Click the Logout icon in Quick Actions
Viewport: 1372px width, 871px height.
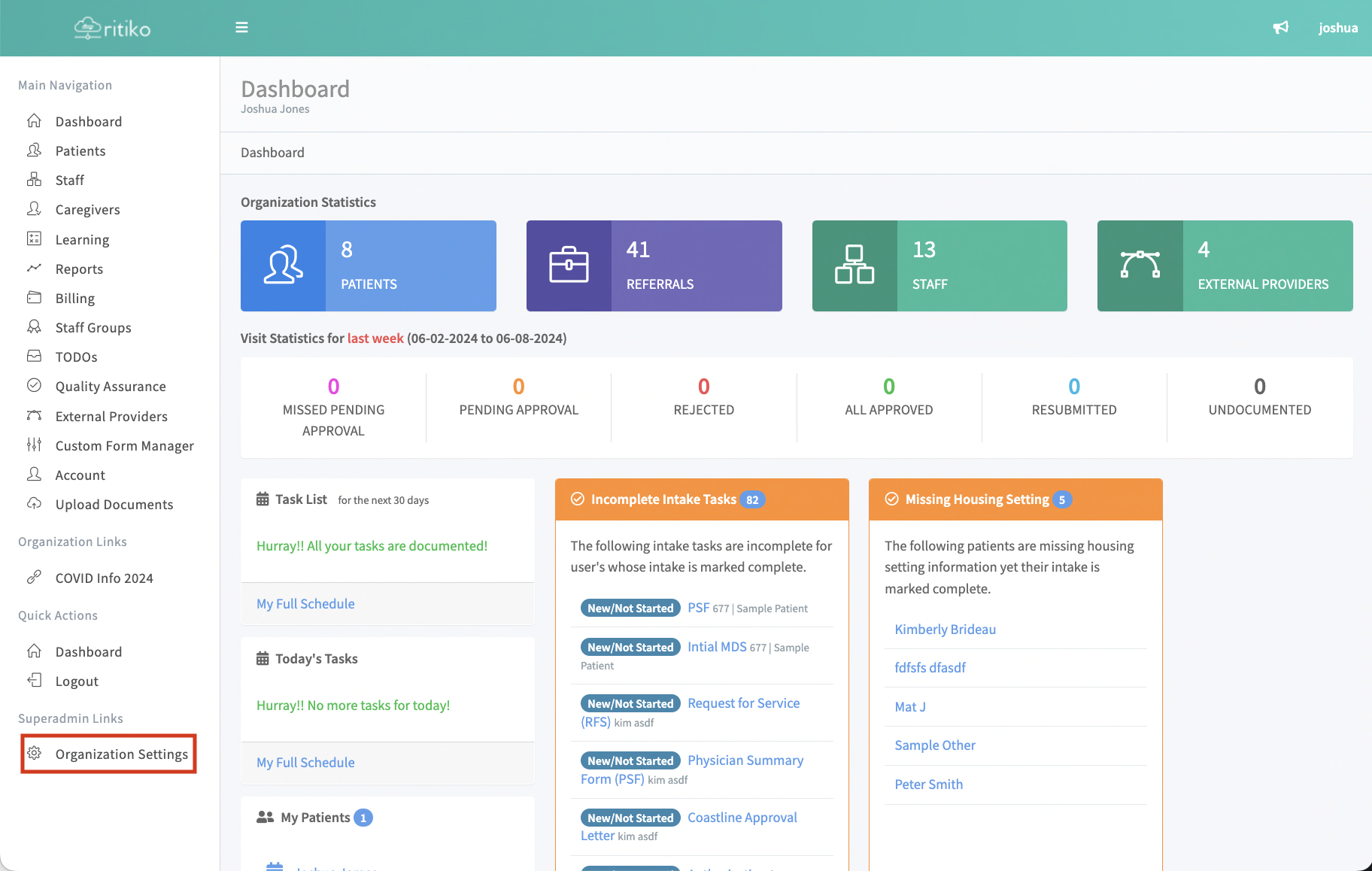click(x=35, y=681)
